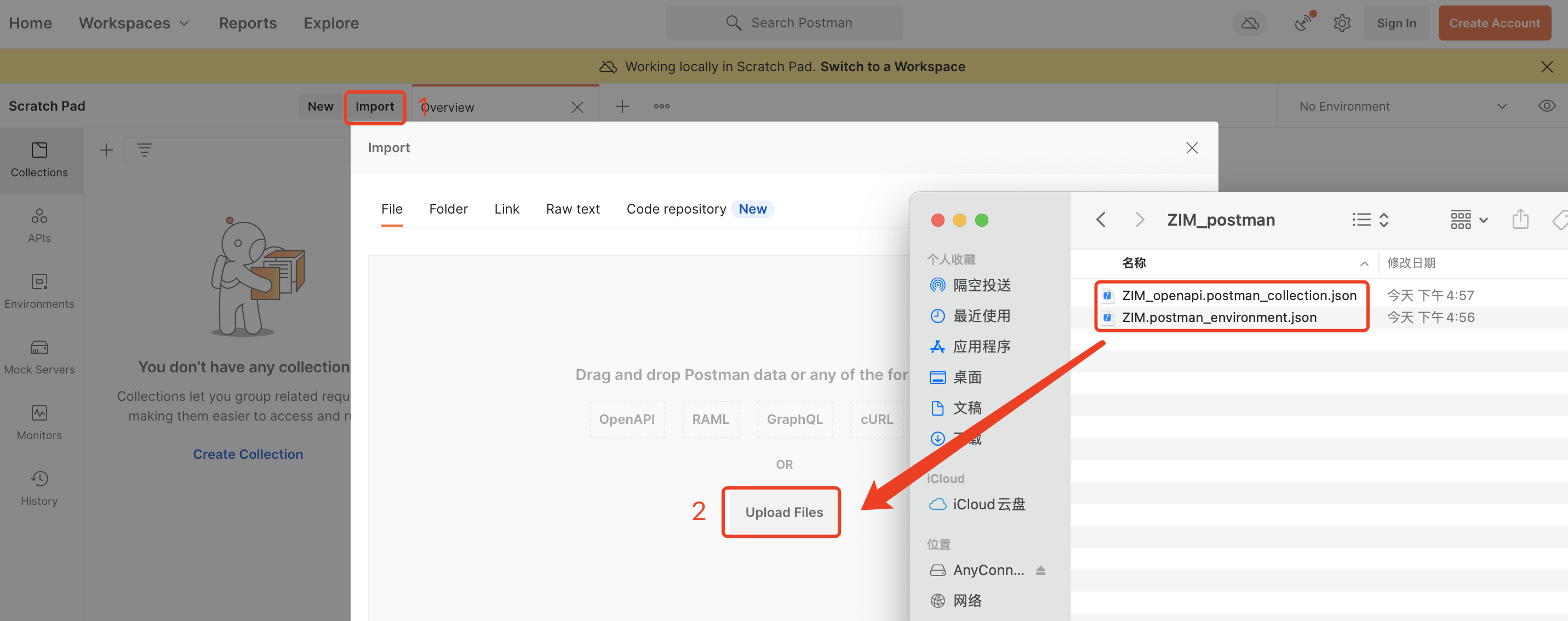Click the Import button
Image resolution: width=1568 pixels, height=621 pixels.
coord(374,106)
